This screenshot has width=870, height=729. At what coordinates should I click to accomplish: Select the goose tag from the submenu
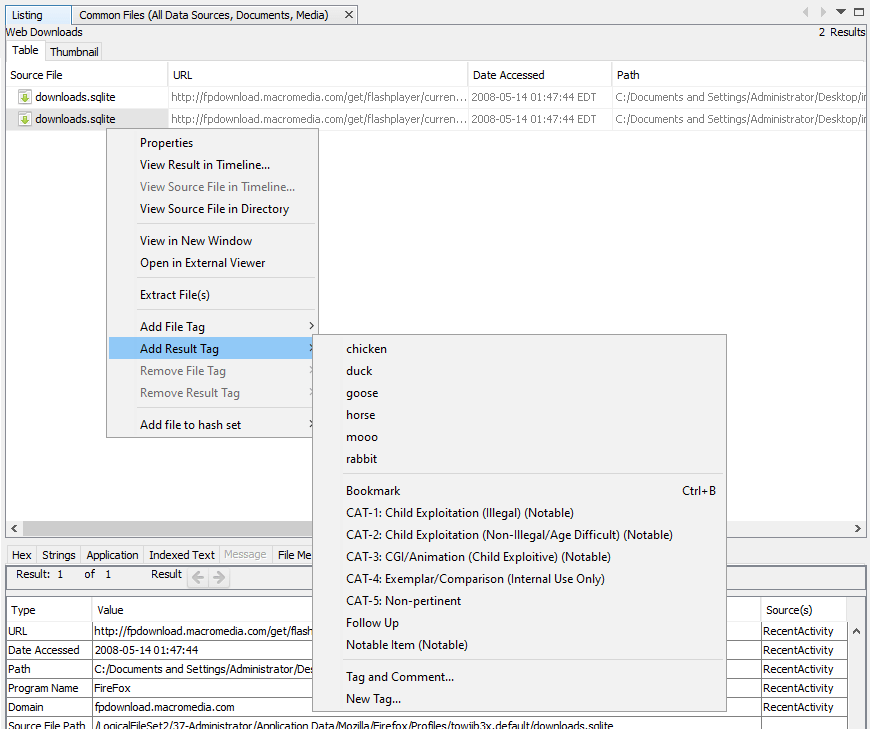(361, 392)
